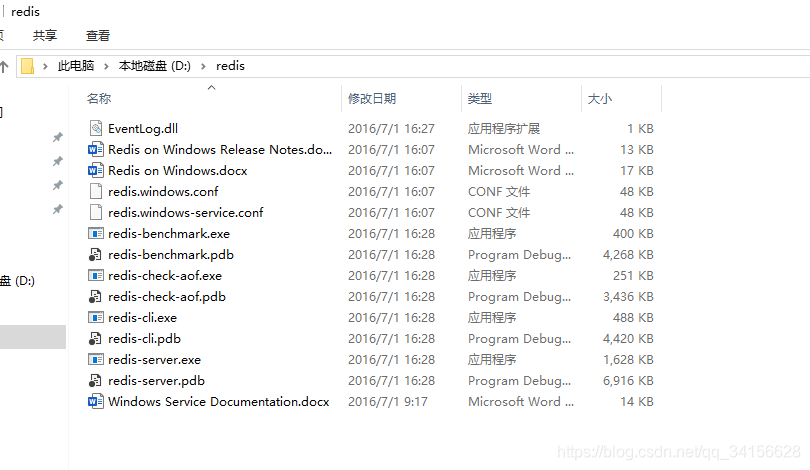Select the file name redis.windows.conf
The width and height of the screenshot is (810, 470).
click(163, 192)
